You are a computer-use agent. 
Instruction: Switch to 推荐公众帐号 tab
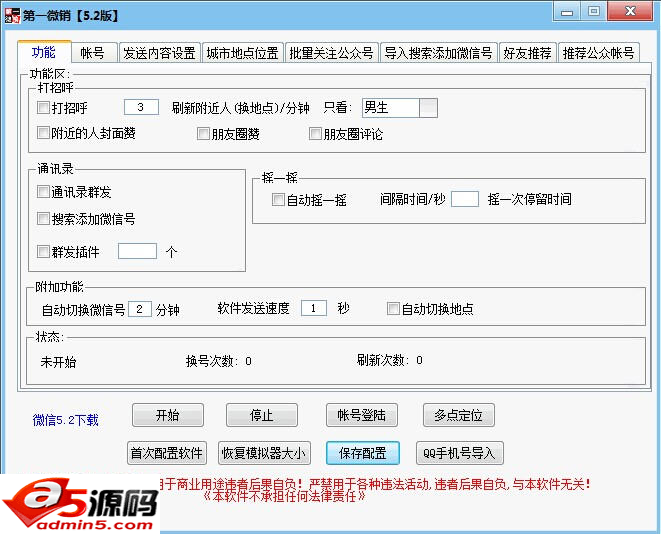click(x=599, y=53)
